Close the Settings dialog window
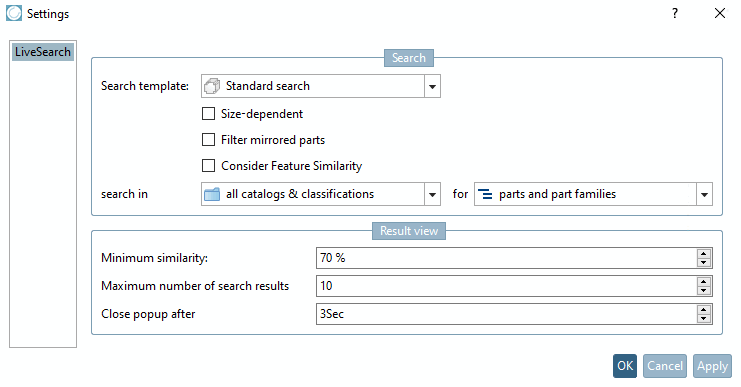This screenshot has height=387, width=741. 720,13
